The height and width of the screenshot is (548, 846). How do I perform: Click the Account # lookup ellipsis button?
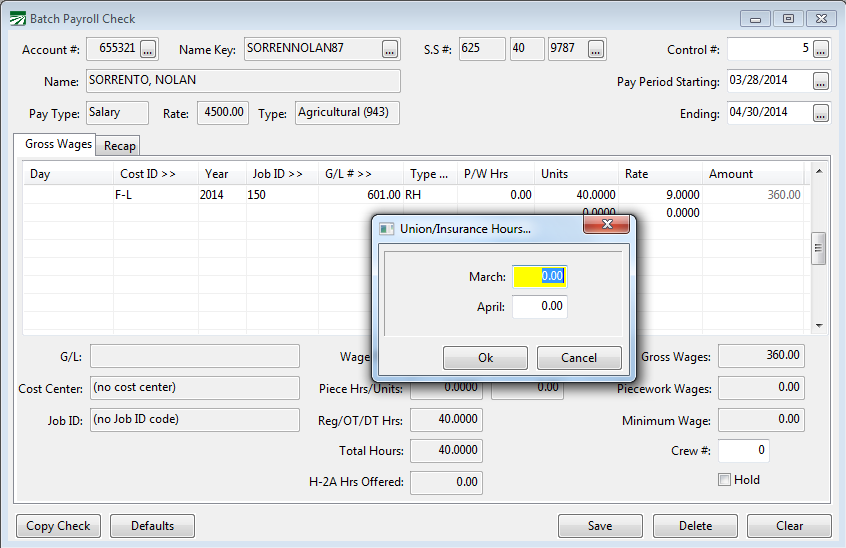pyautogui.click(x=149, y=49)
